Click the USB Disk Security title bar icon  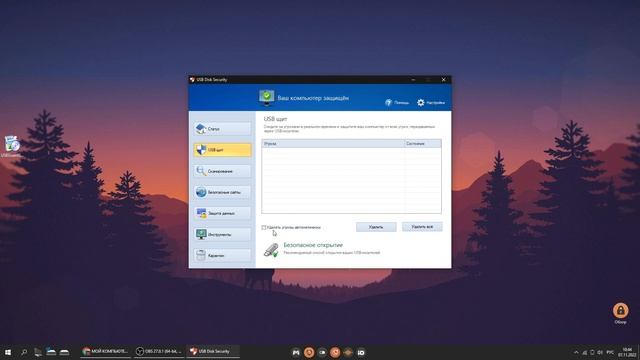pyautogui.click(x=192, y=80)
